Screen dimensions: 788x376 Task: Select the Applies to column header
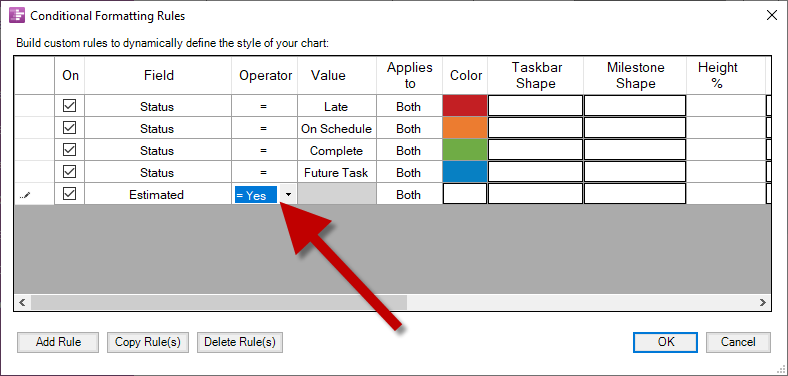point(410,75)
